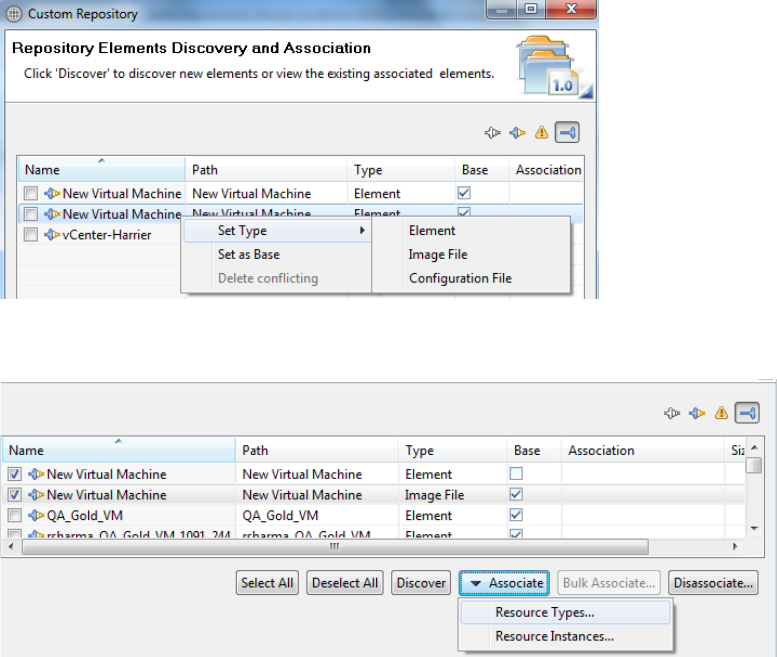Click the warning filter icon in the upper toolbar

pos(541,132)
